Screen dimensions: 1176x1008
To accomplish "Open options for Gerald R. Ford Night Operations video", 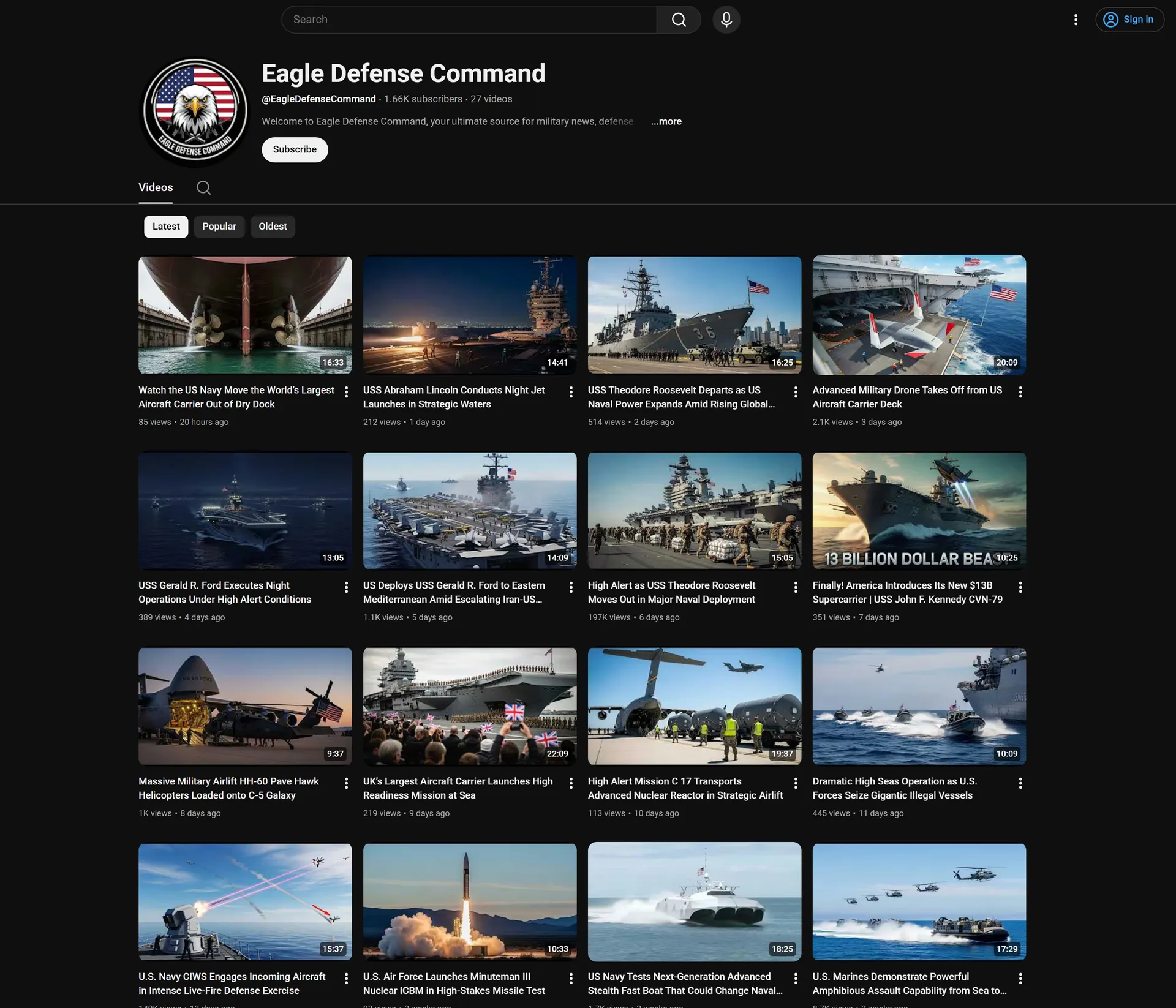I will [x=347, y=587].
